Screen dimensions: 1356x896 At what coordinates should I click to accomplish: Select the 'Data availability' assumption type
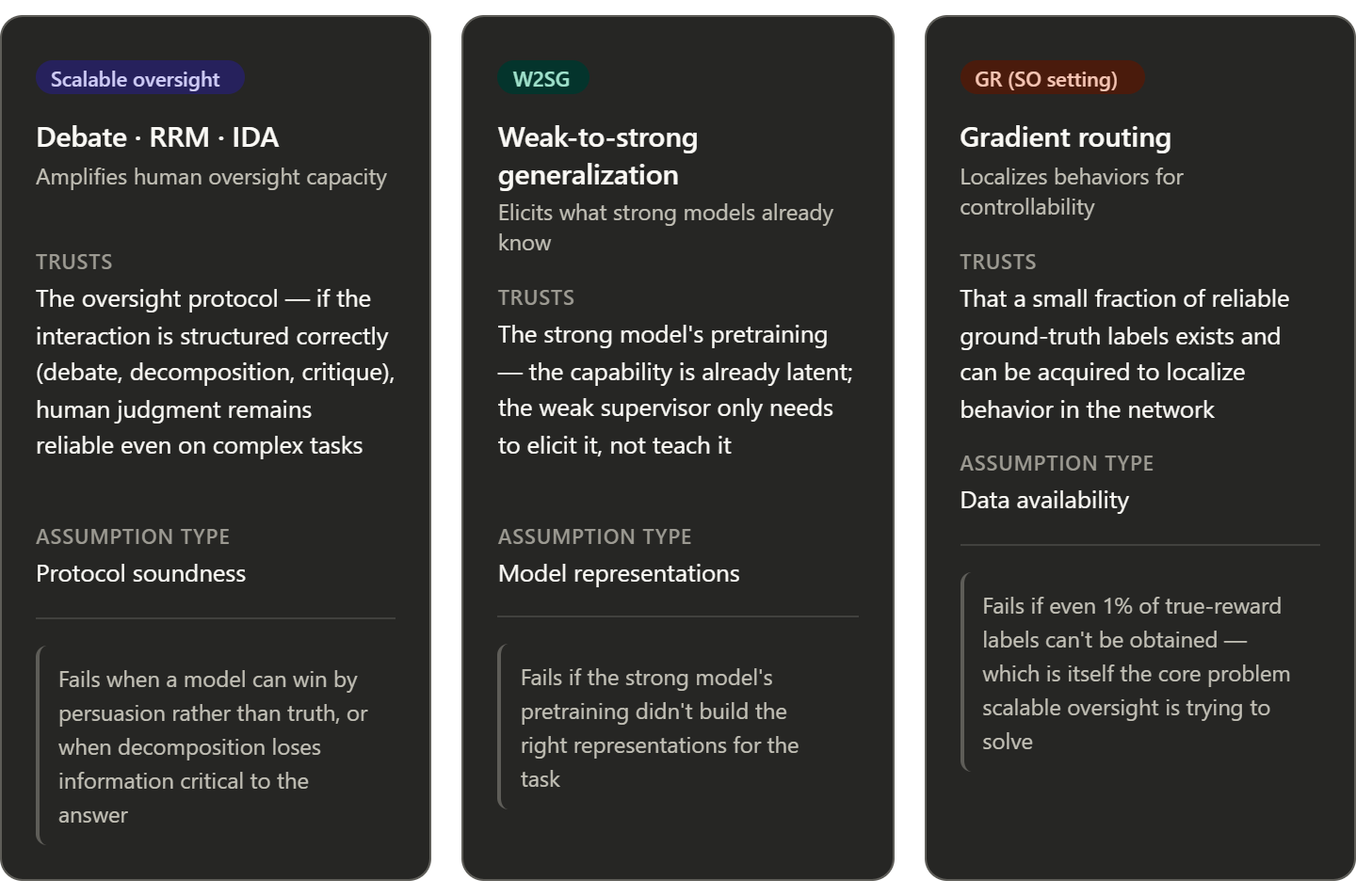(x=1044, y=500)
